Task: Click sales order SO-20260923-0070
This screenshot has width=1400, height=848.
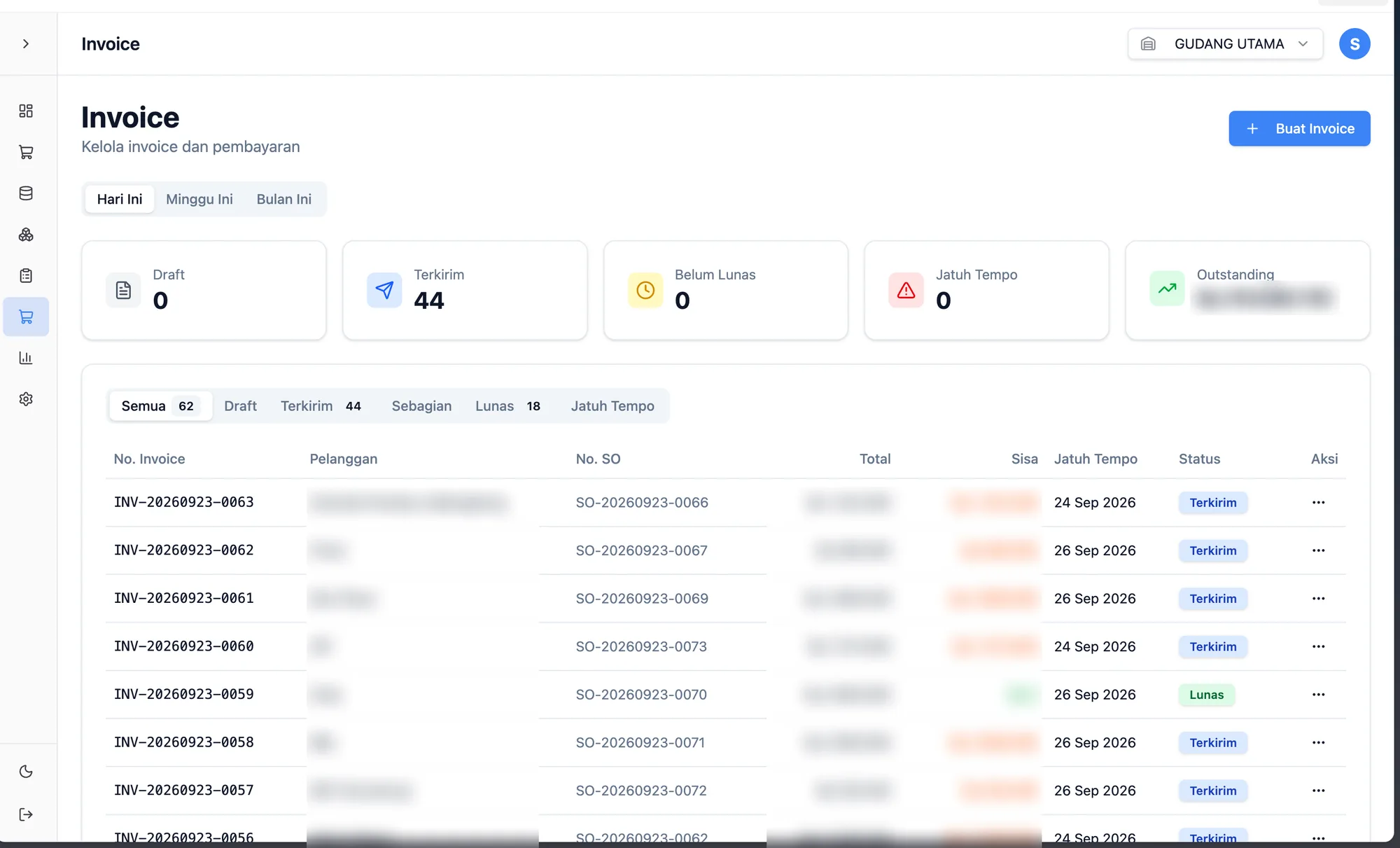Action: pos(641,695)
